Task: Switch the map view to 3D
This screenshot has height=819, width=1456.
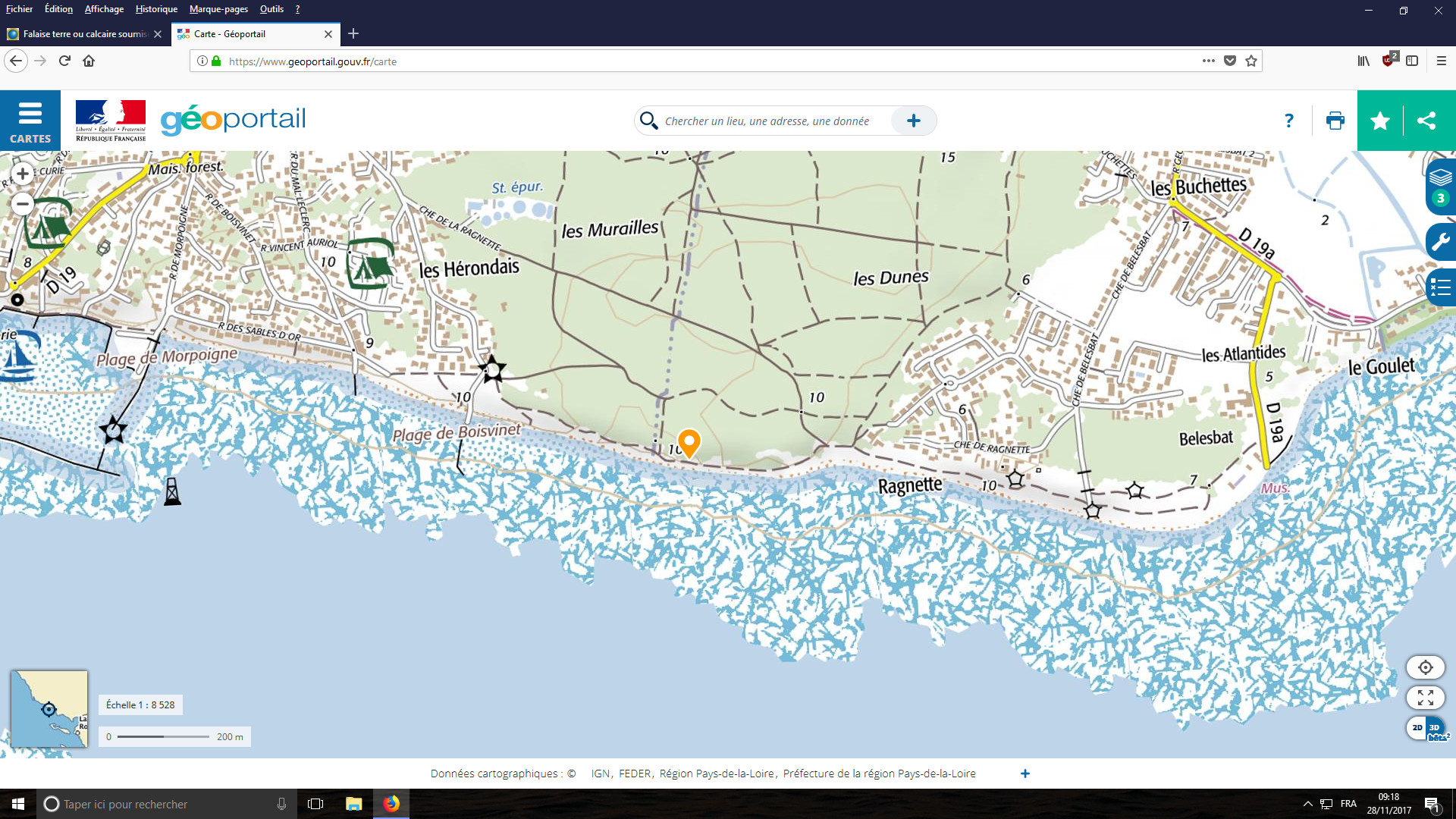Action: click(x=1435, y=728)
